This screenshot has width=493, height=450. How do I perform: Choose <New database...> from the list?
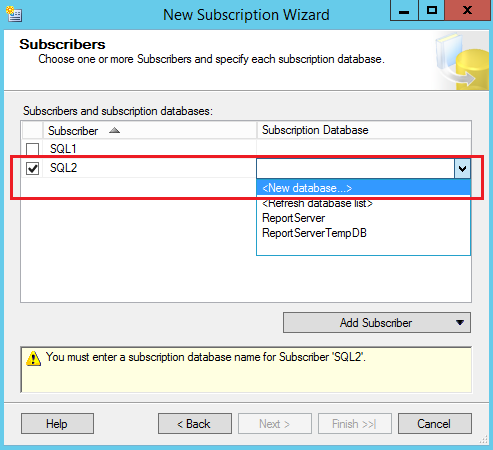point(363,188)
